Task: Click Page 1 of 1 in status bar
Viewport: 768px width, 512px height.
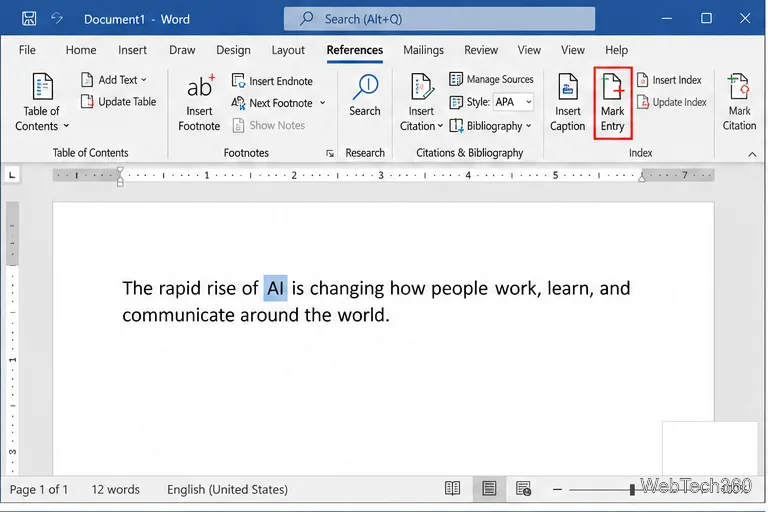Action: [39, 489]
